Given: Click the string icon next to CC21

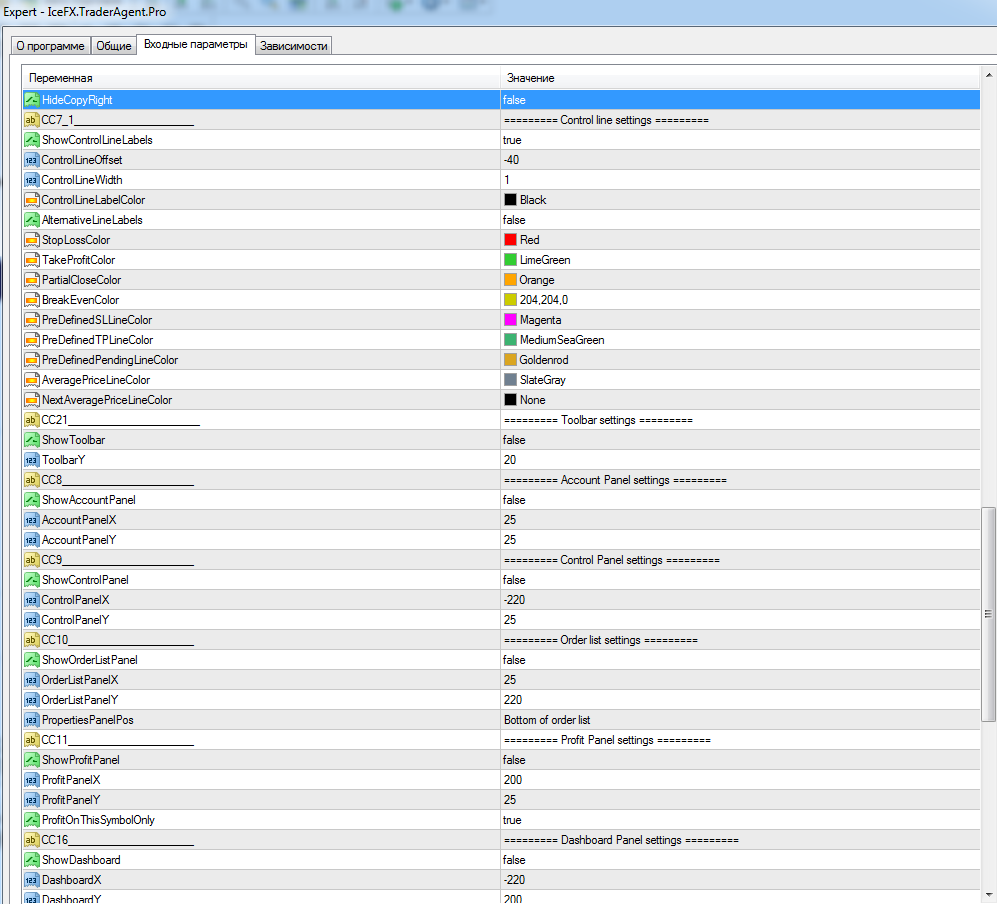Looking at the screenshot, I should click(31, 420).
